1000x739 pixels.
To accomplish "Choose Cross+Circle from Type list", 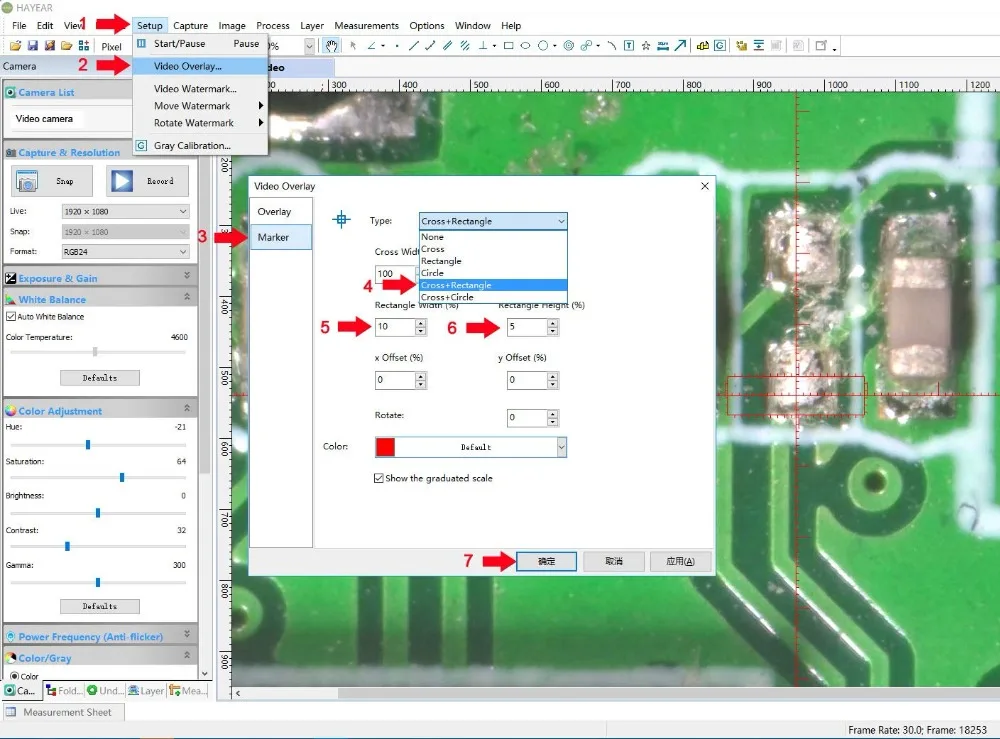I will [x=447, y=297].
